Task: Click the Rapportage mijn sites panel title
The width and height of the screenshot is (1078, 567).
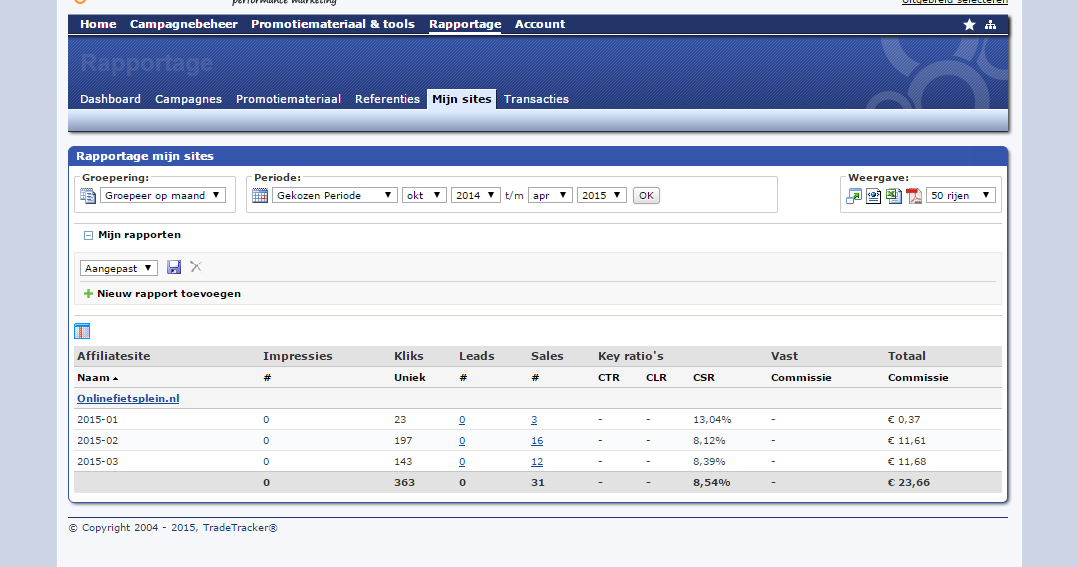Action: point(145,156)
